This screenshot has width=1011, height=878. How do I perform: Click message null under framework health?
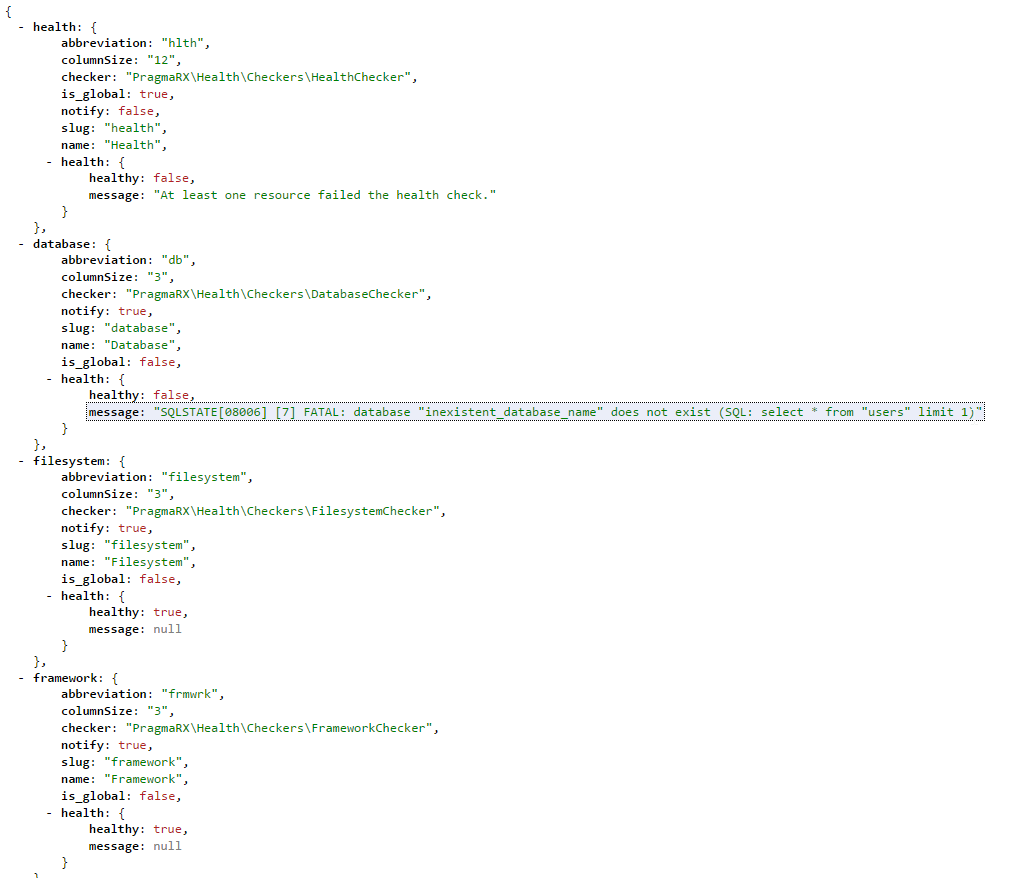167,846
